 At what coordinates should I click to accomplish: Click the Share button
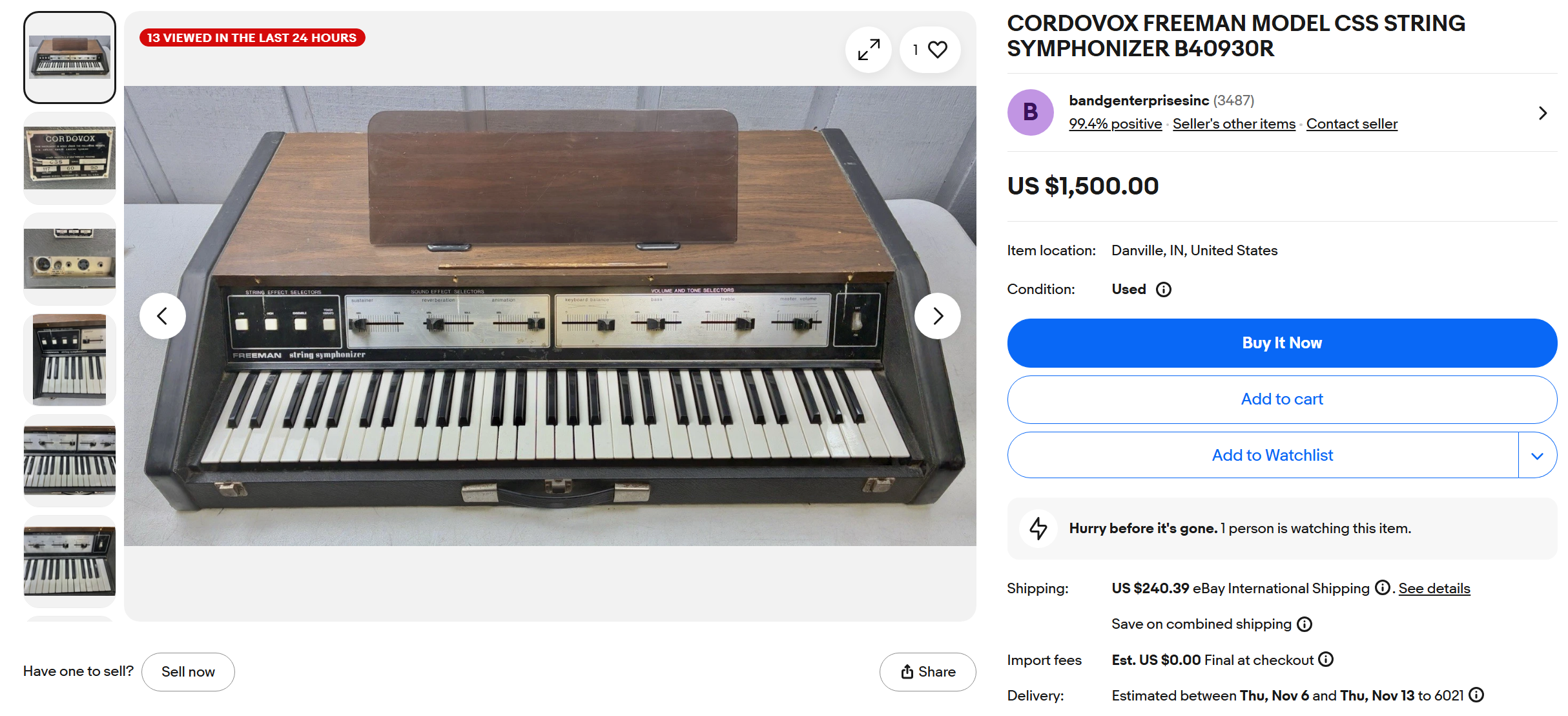click(927, 672)
